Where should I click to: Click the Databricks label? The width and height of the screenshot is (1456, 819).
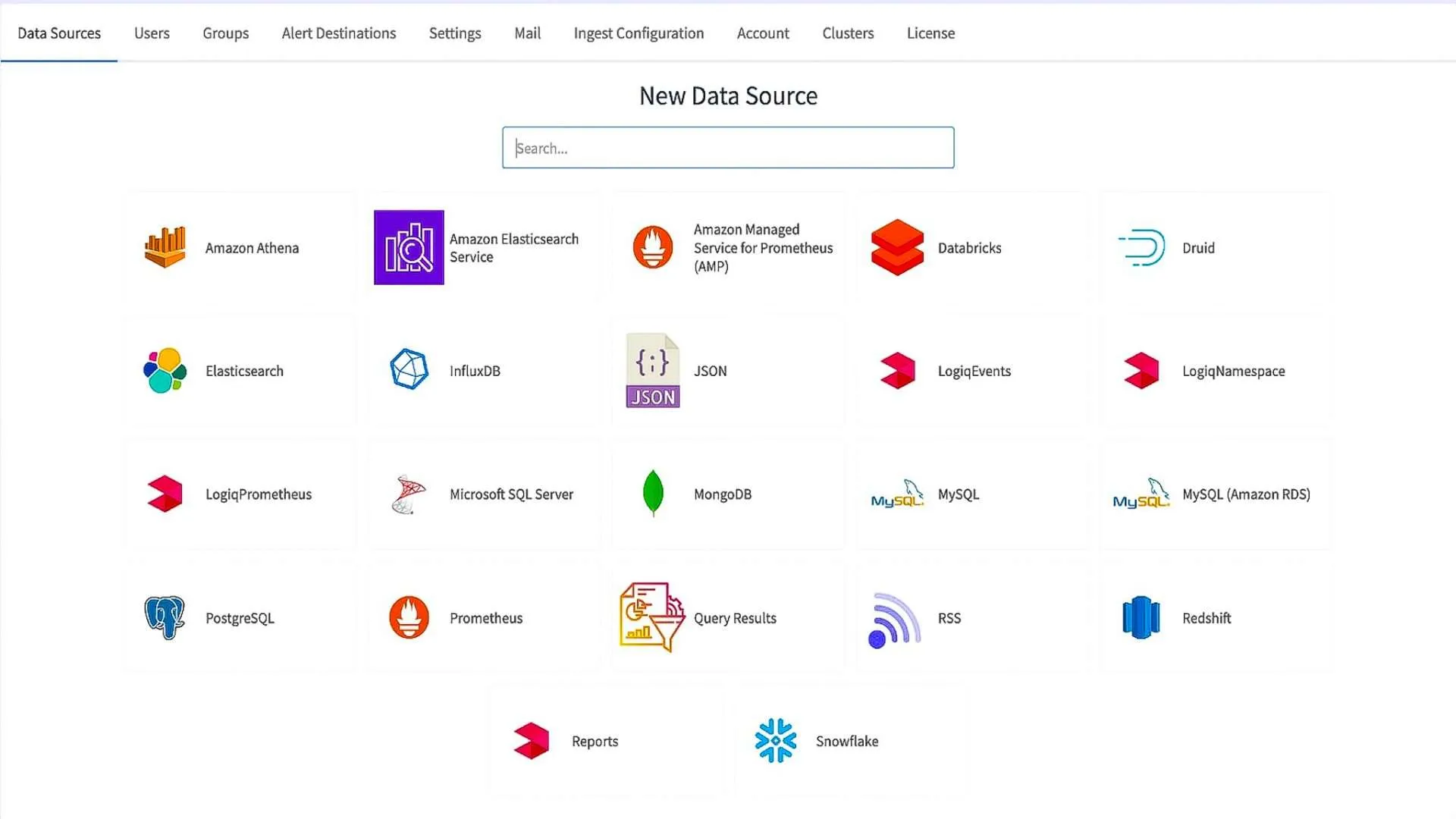(969, 248)
